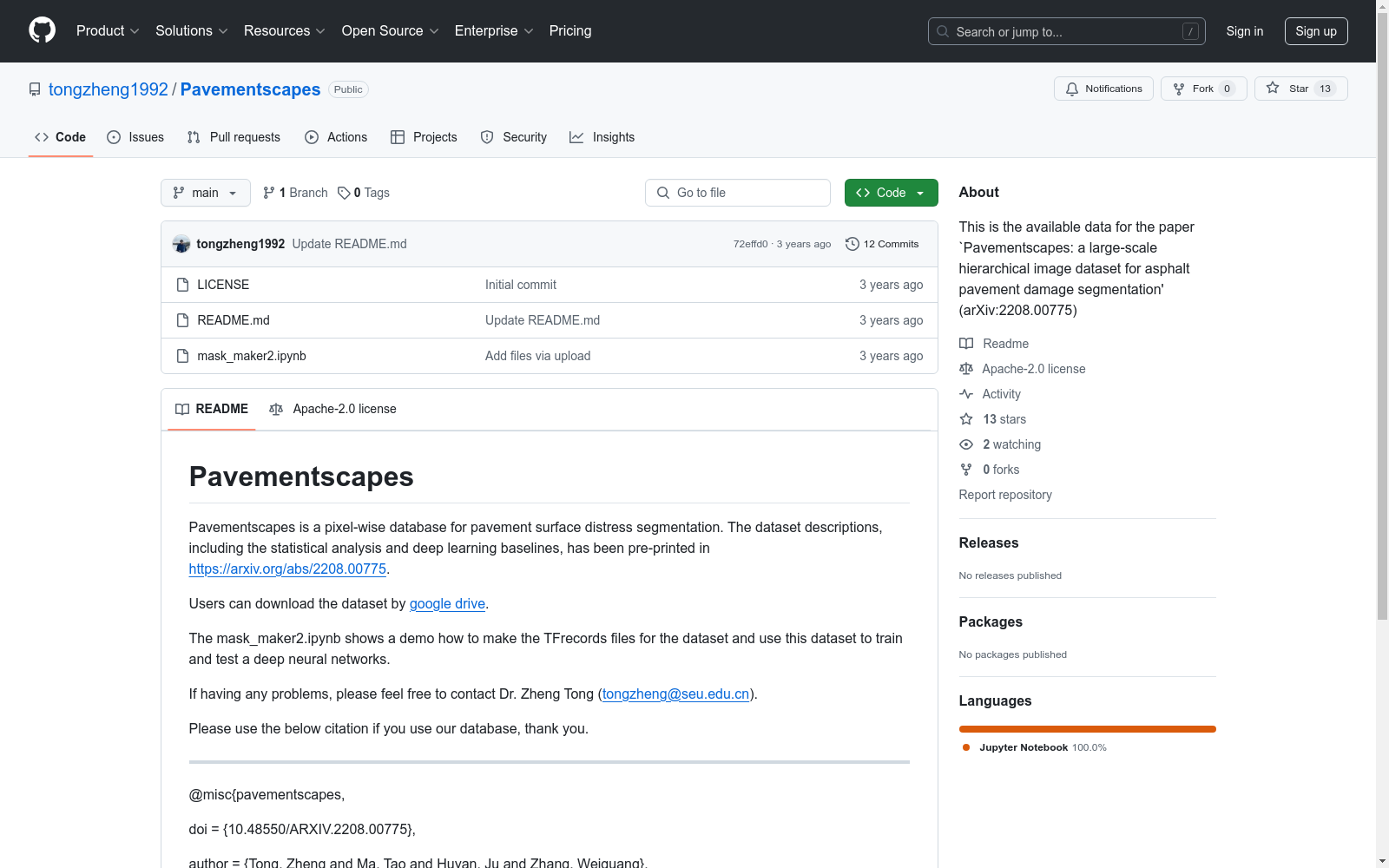The image size is (1389, 868).
Task: Open the Update README.md latest commit message
Action: [349, 244]
